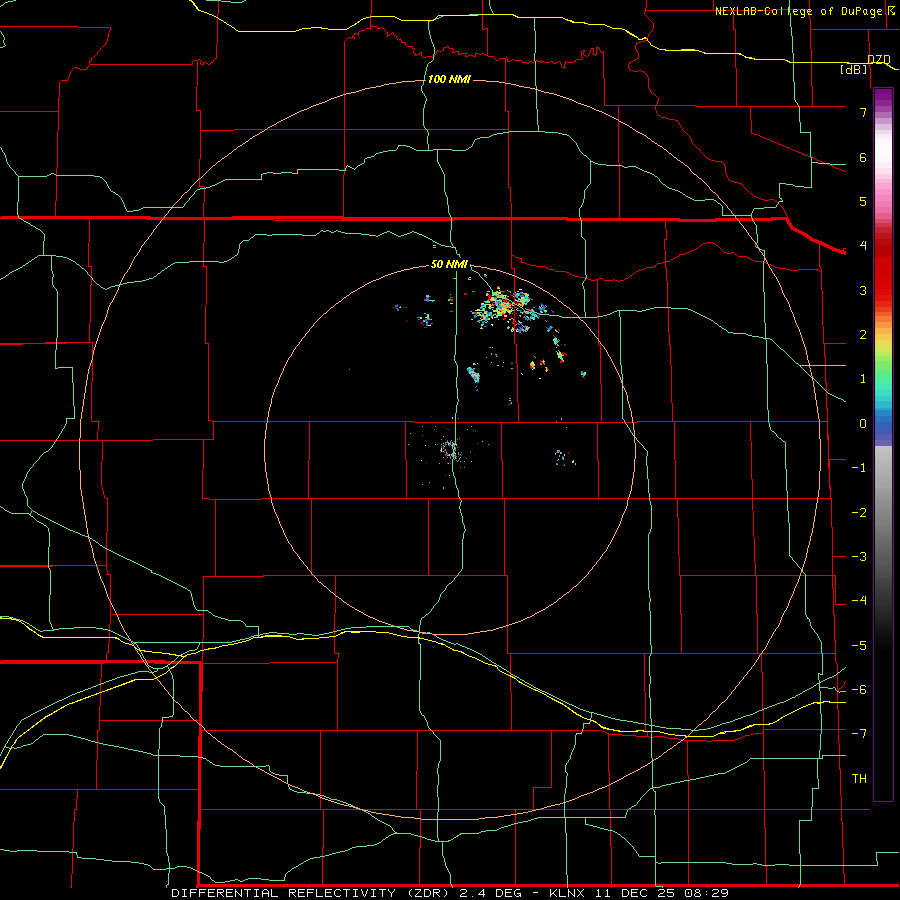Click the -6 dB label on color scale

pos(859,690)
